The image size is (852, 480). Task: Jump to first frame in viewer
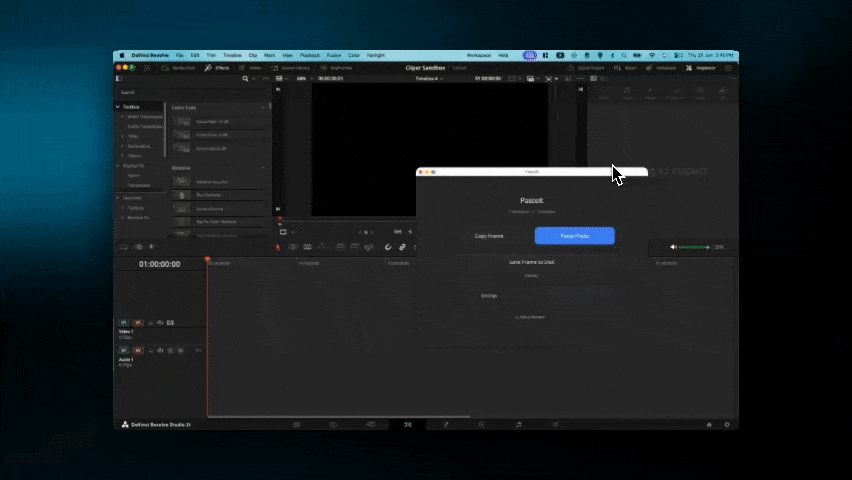[398, 232]
